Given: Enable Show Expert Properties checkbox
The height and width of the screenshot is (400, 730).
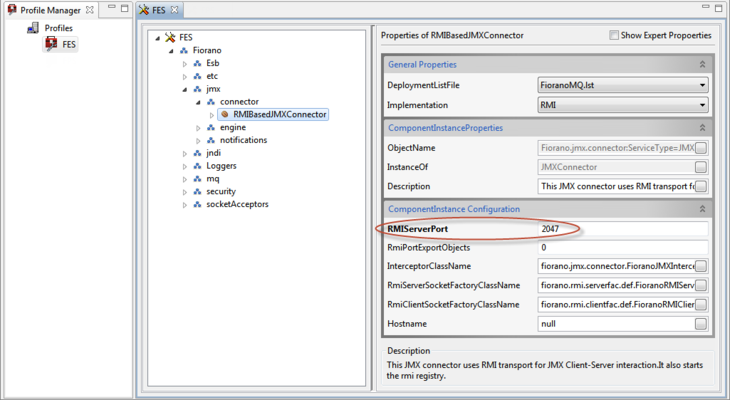Looking at the screenshot, I should point(614,35).
